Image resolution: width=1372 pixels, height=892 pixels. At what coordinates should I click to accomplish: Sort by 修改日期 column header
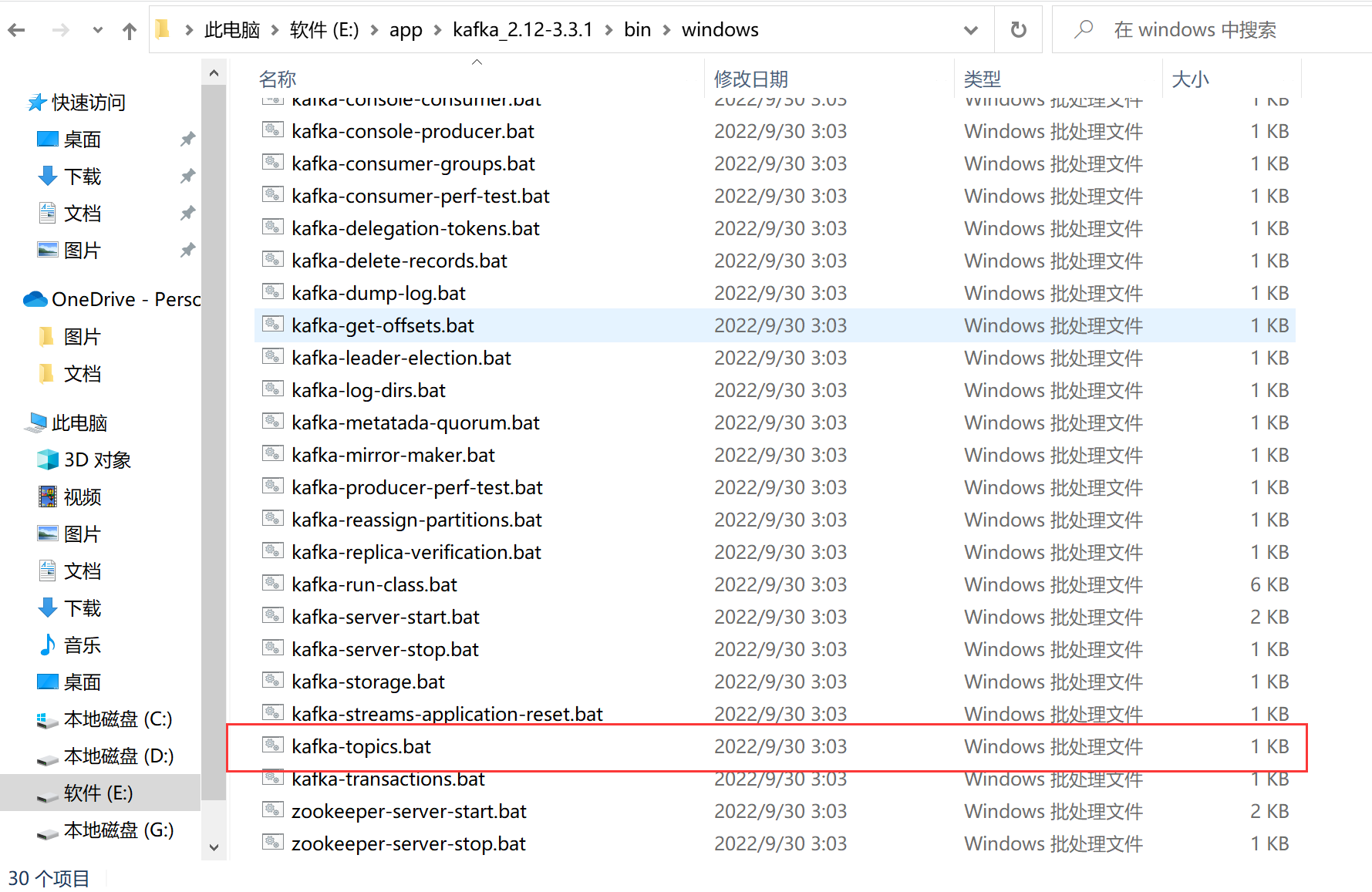point(750,79)
